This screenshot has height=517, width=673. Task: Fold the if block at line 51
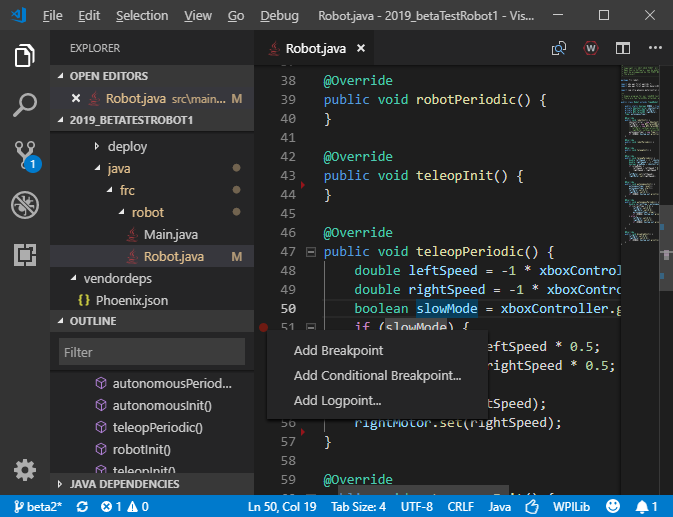tap(310, 328)
